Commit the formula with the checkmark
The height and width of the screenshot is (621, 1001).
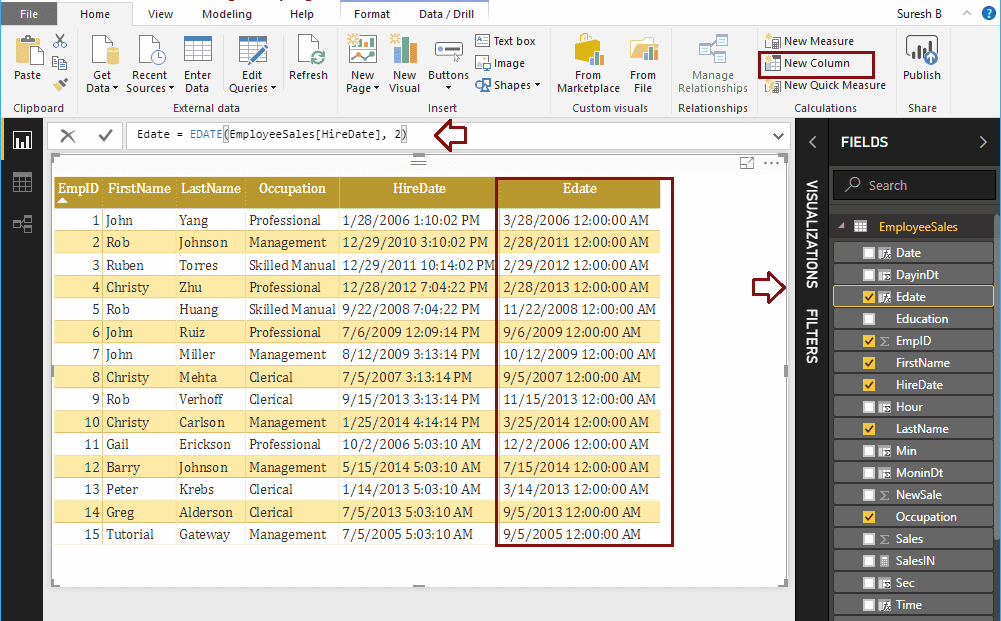(104, 135)
